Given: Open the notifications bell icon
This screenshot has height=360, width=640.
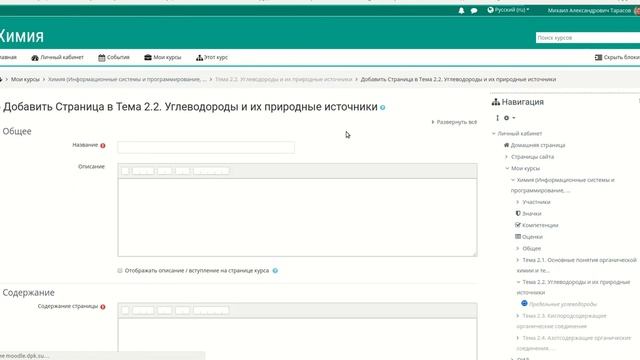Looking at the screenshot, I should point(461,11).
